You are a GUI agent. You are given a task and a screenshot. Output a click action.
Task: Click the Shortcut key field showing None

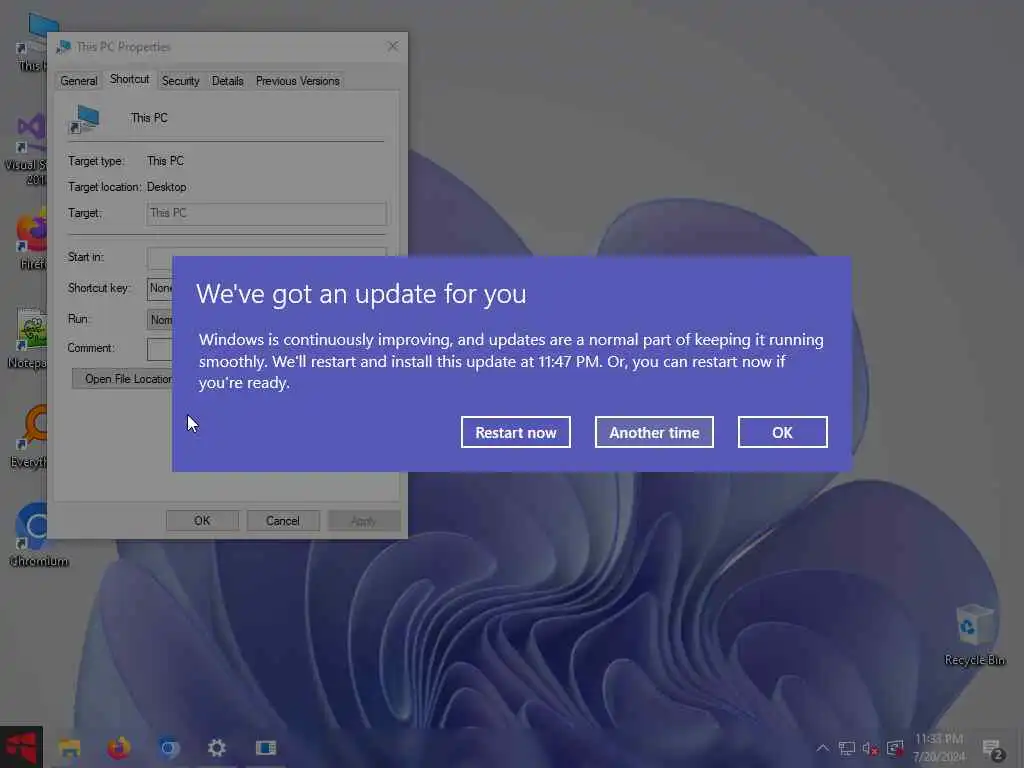(160, 288)
